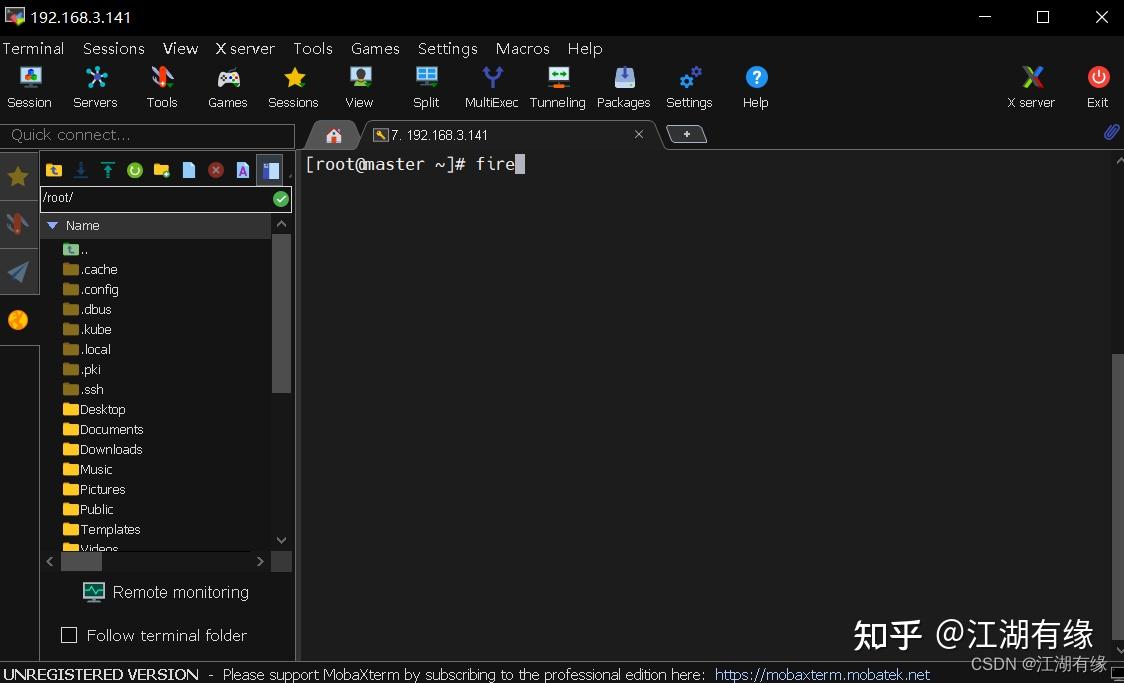Open the Sessions menu
The height and width of the screenshot is (683, 1124).
[114, 48]
